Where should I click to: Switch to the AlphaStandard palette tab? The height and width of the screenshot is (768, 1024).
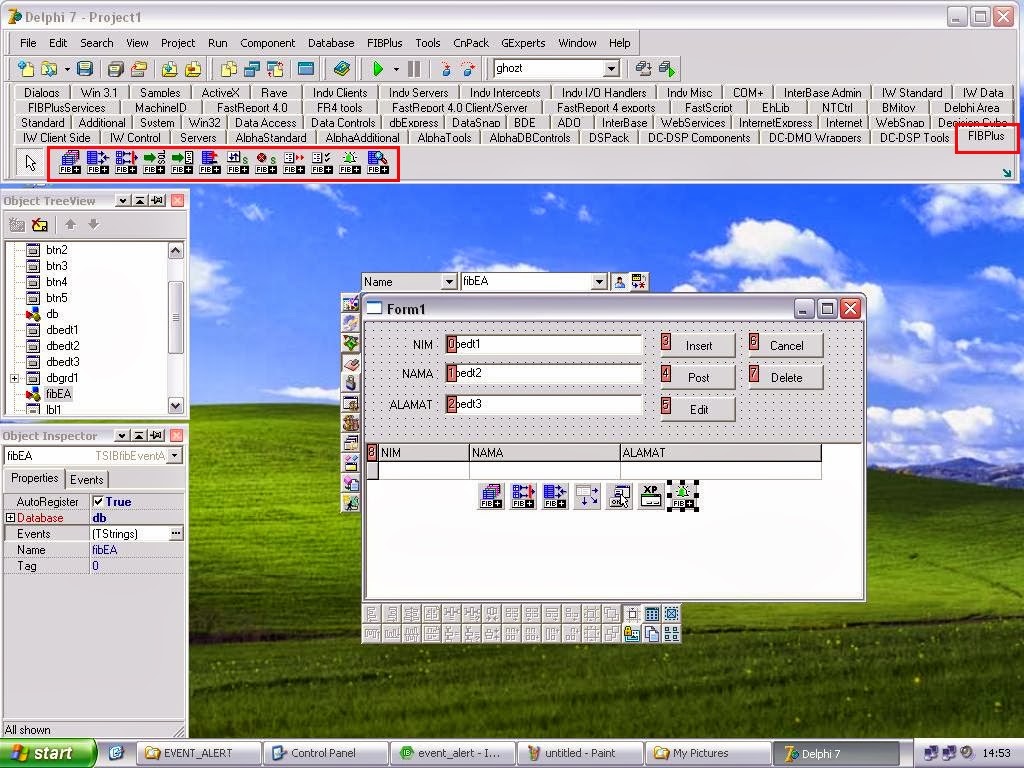[x=270, y=137]
